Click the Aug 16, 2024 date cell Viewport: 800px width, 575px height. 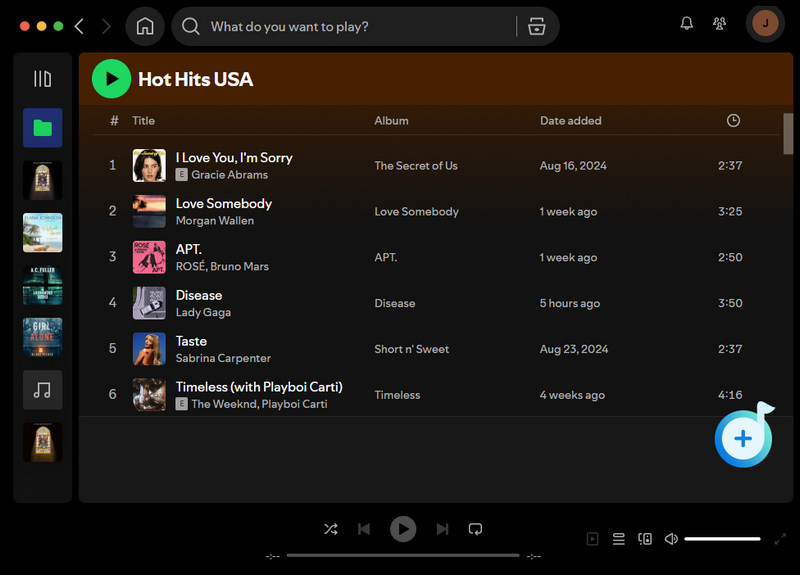(573, 166)
